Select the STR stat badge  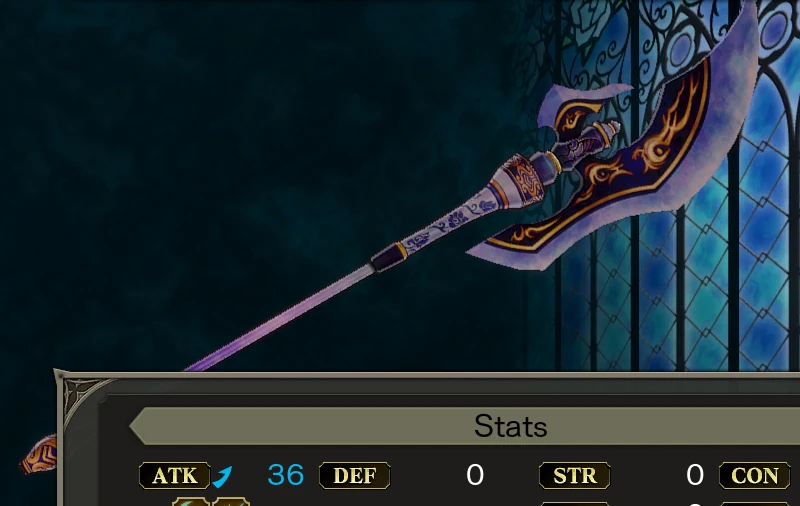(574, 475)
